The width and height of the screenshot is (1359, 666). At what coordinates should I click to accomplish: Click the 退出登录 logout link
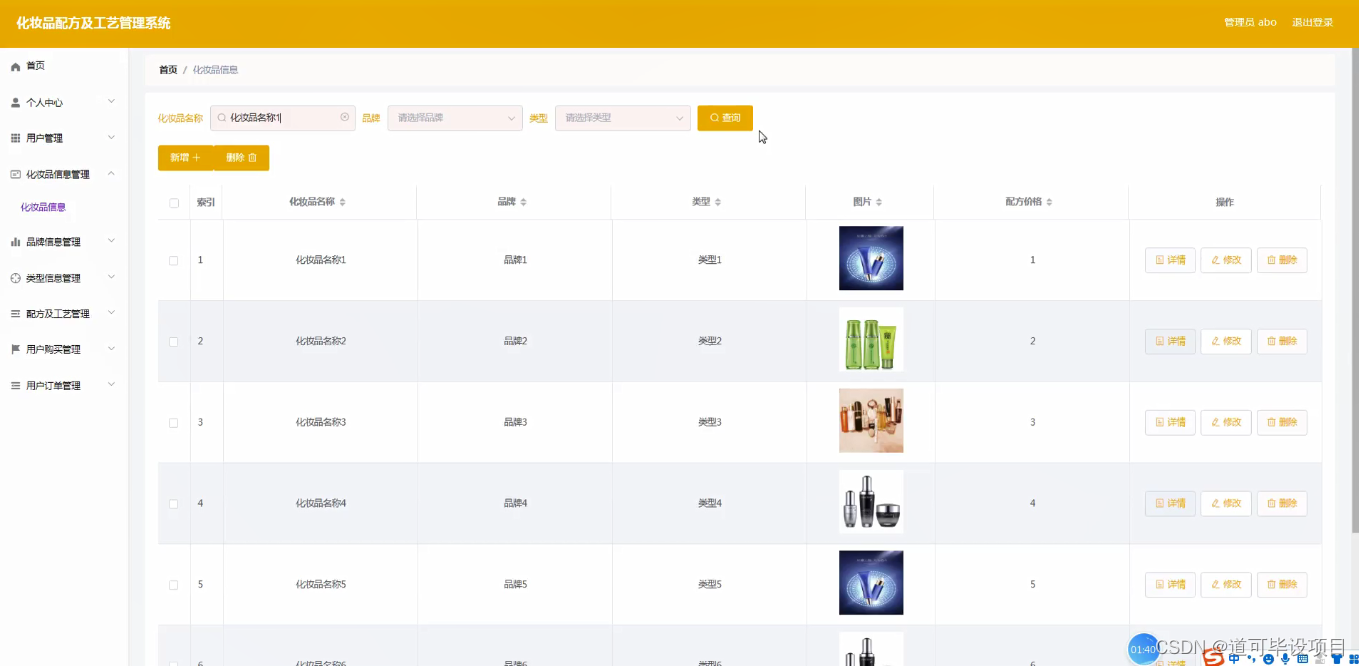1312,22
